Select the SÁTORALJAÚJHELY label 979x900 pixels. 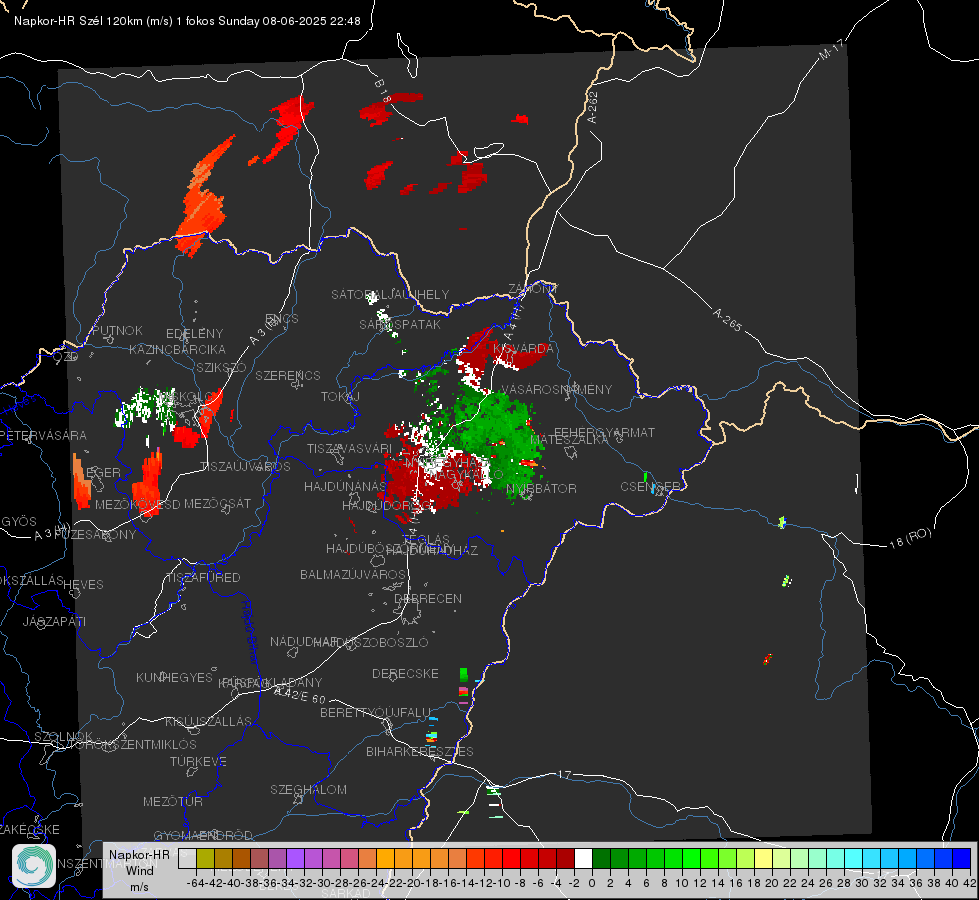pyautogui.click(x=390, y=294)
